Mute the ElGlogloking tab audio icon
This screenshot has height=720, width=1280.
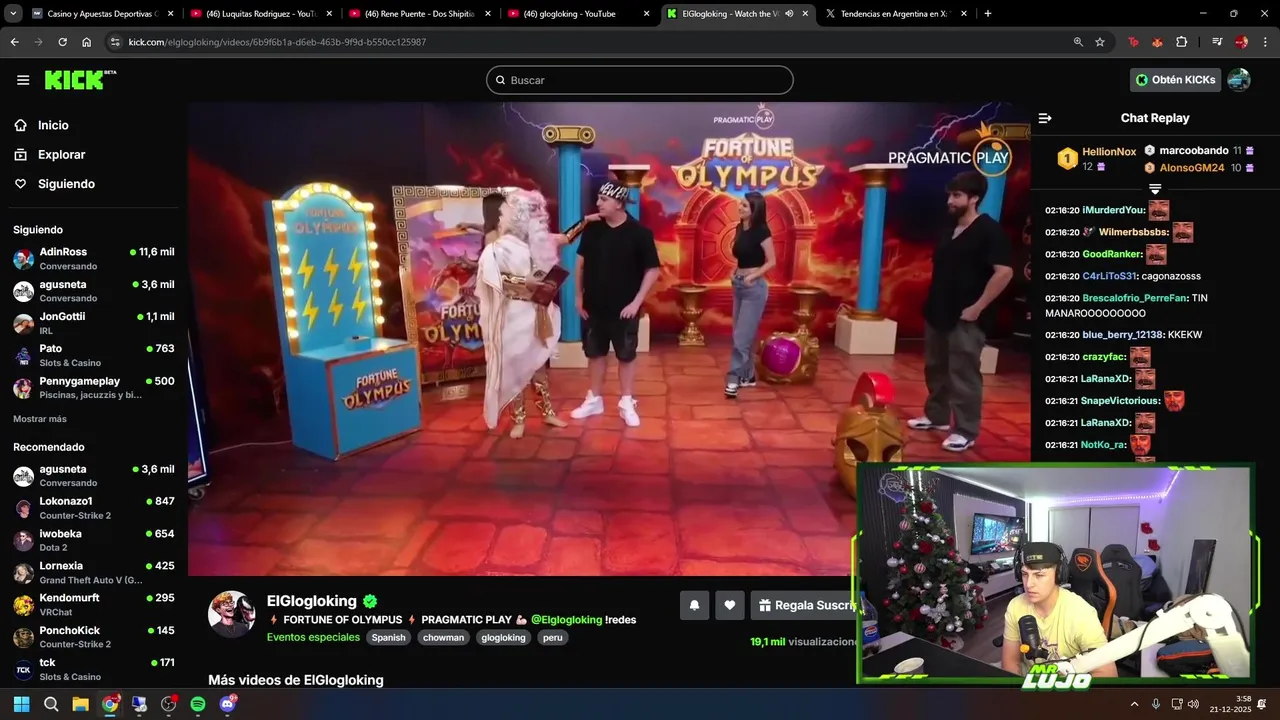[x=789, y=14]
